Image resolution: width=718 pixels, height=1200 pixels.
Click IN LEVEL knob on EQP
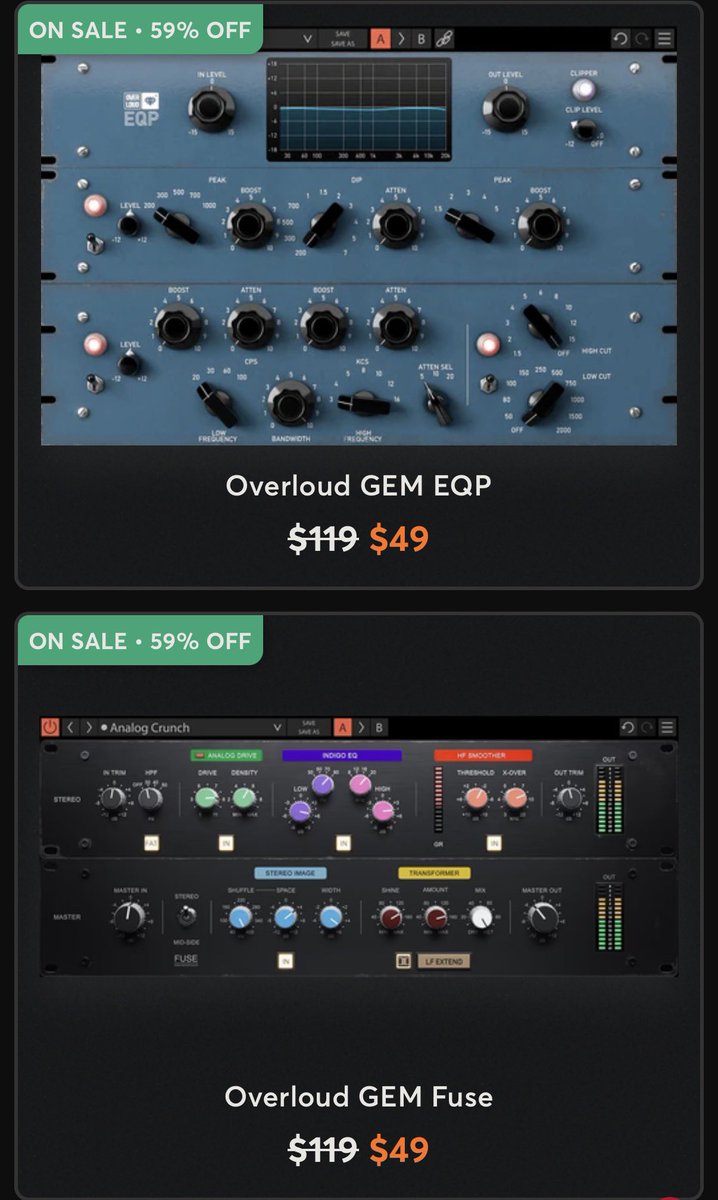[x=211, y=108]
